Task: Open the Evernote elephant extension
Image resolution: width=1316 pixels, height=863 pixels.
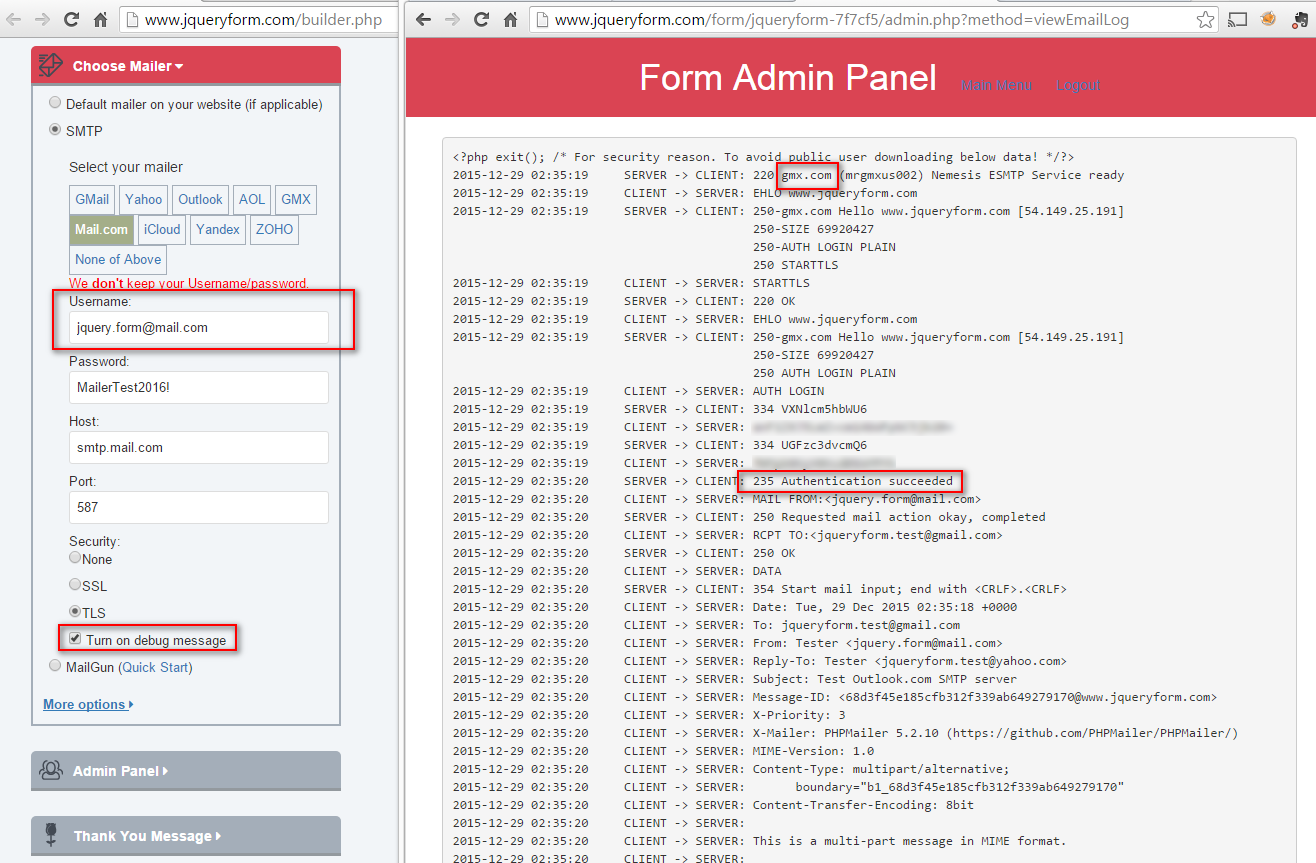Action: click(1300, 19)
